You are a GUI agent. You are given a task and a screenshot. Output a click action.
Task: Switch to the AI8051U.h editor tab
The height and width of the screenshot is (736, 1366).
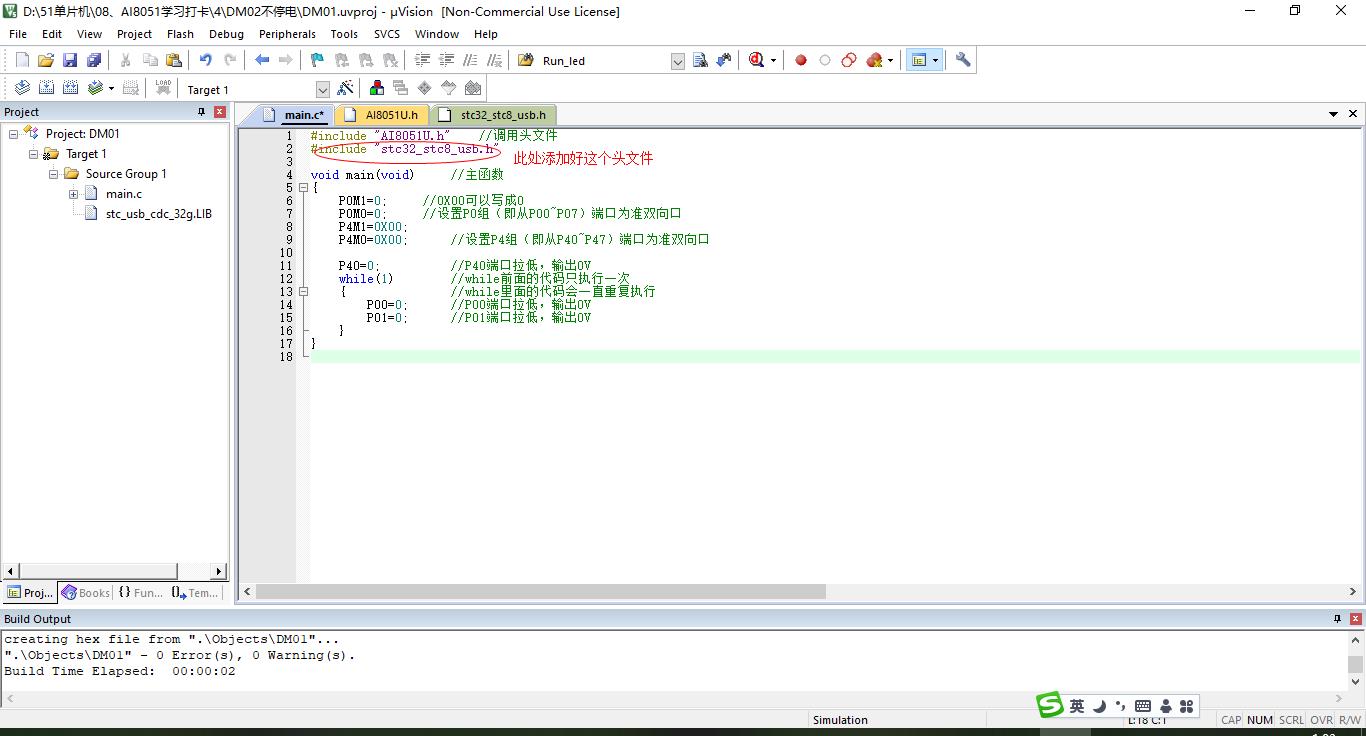[x=390, y=115]
